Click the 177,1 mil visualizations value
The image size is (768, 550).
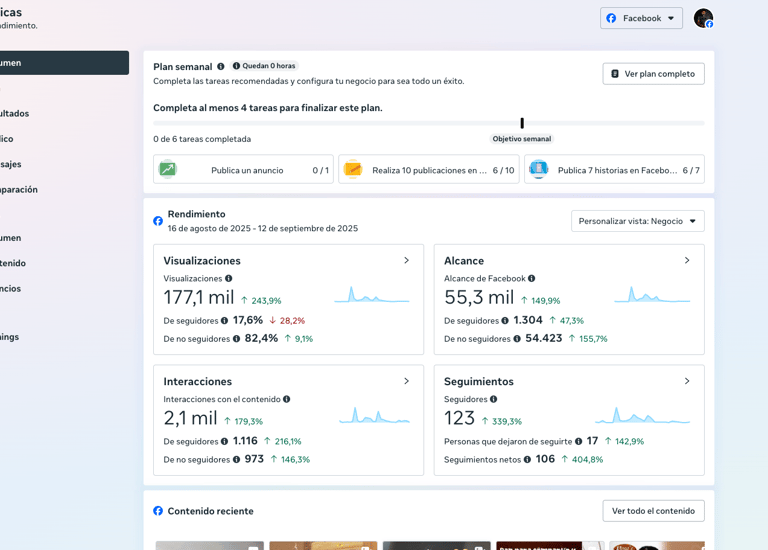click(x=199, y=297)
